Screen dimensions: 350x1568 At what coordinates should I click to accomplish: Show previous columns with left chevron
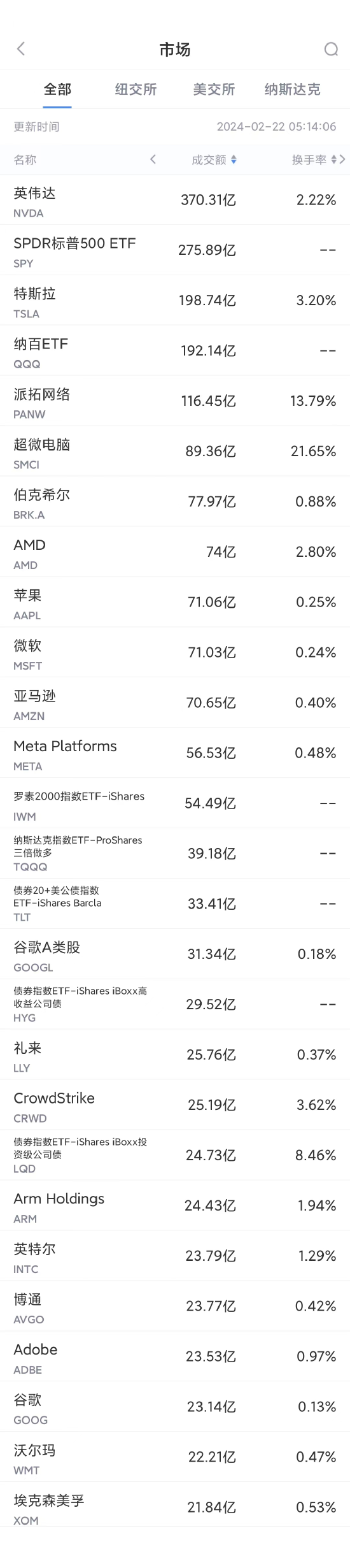click(x=153, y=159)
